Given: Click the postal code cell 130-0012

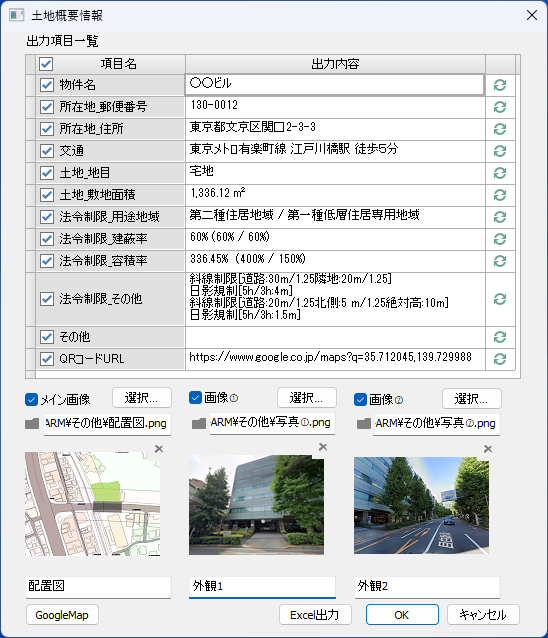Looking at the screenshot, I should click(x=335, y=107).
